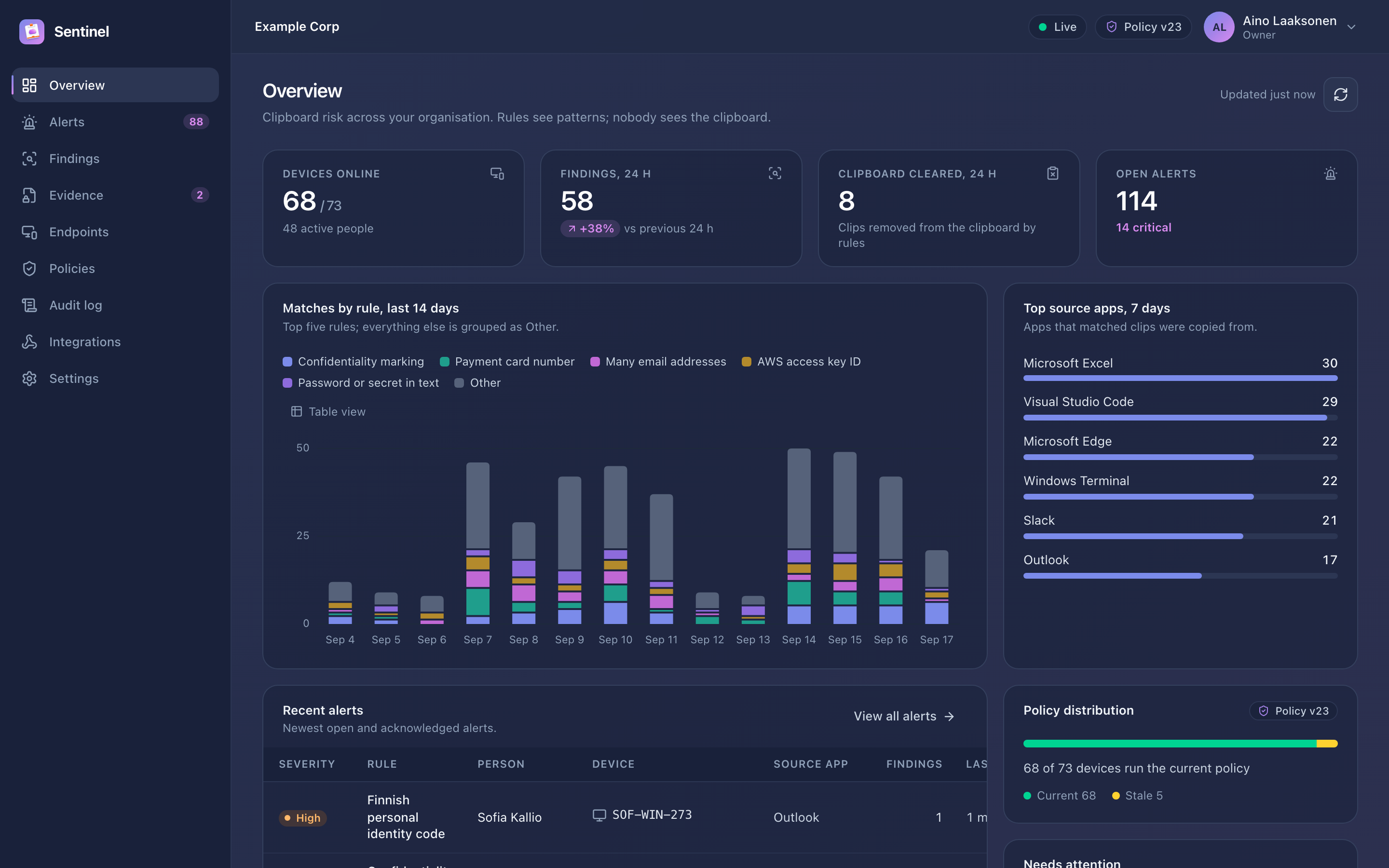
Task: Click the 88 badge on Alerts
Action: 196,122
